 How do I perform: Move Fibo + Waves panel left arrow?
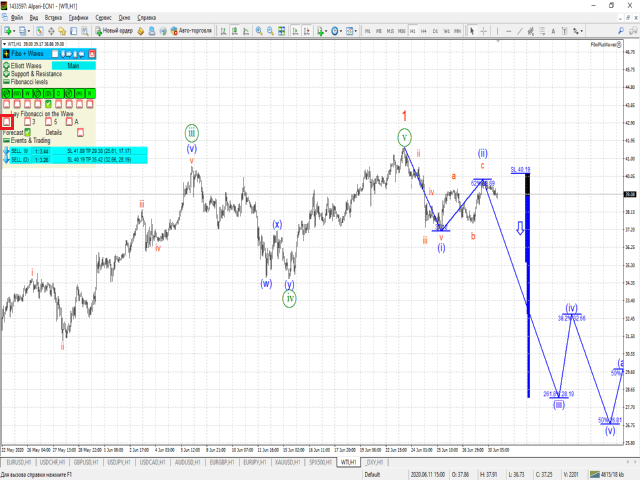pos(82,54)
